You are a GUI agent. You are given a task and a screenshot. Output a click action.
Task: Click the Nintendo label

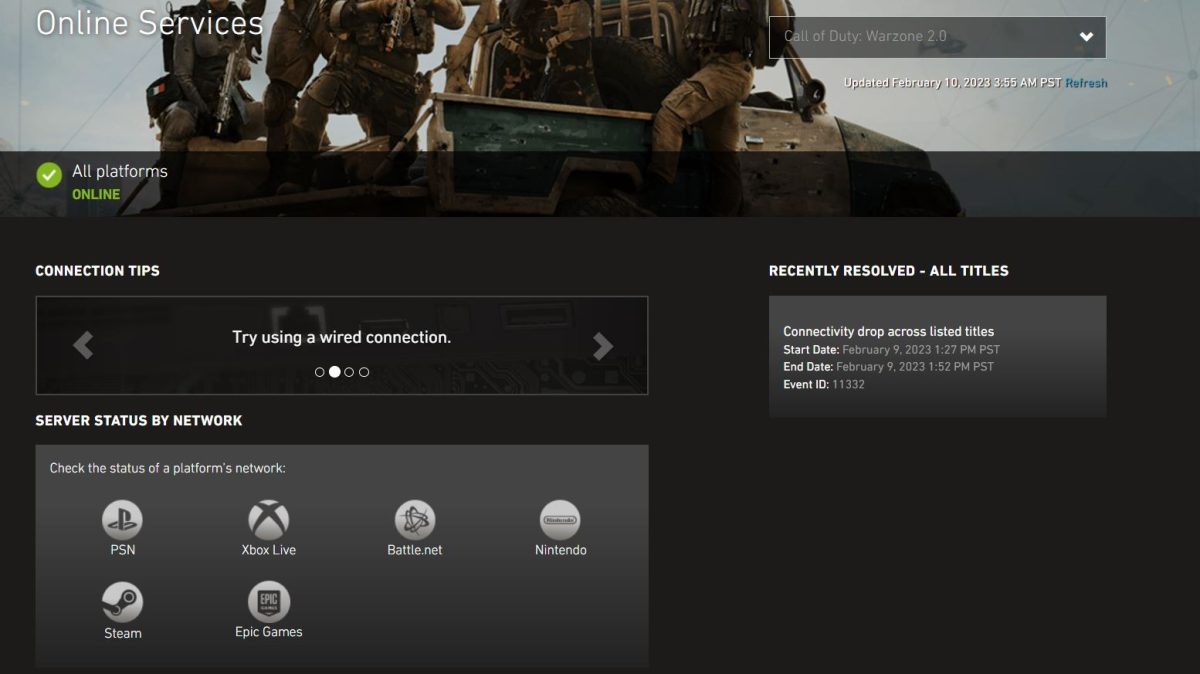pyautogui.click(x=561, y=550)
